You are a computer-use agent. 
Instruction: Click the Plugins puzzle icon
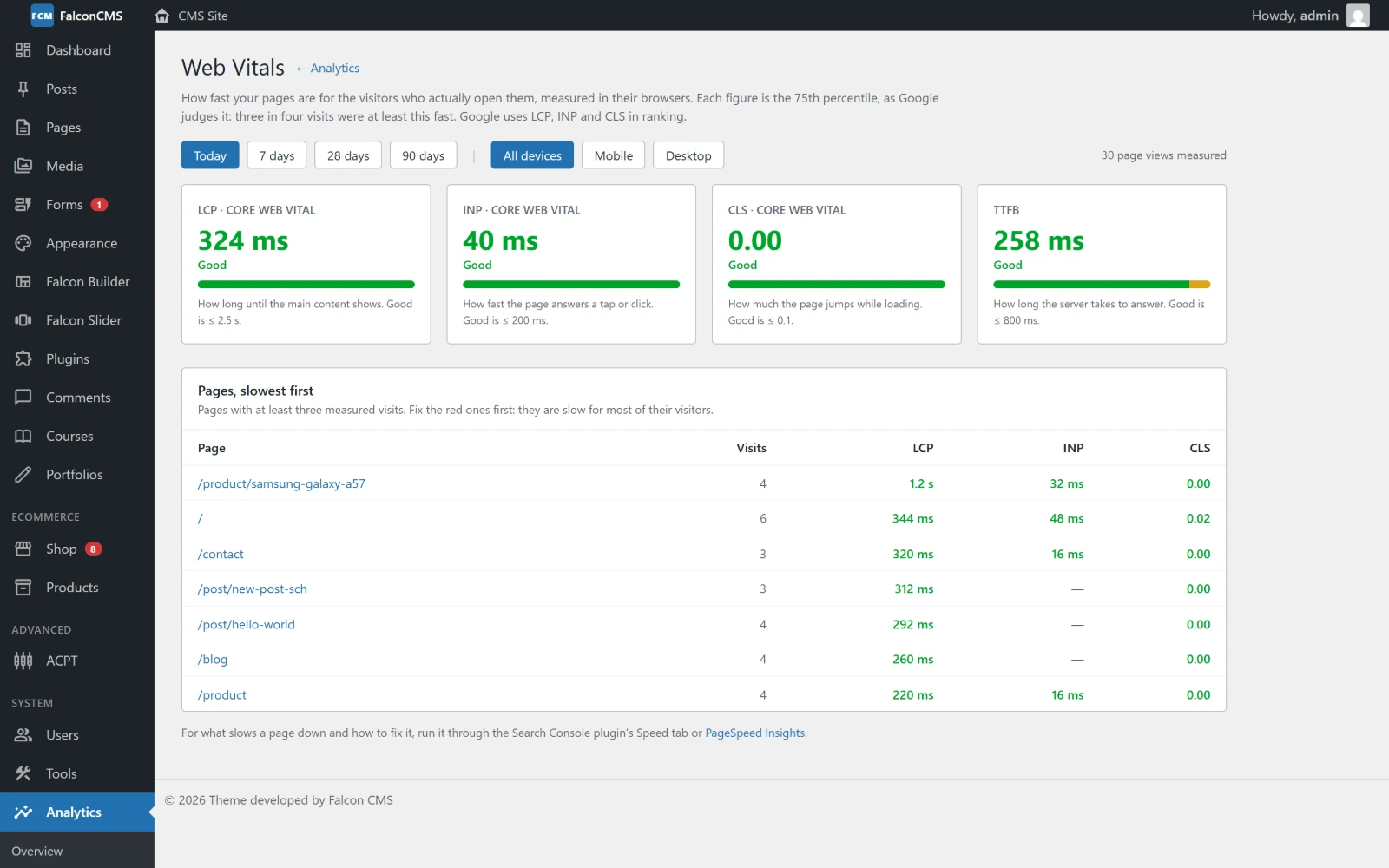point(23,359)
